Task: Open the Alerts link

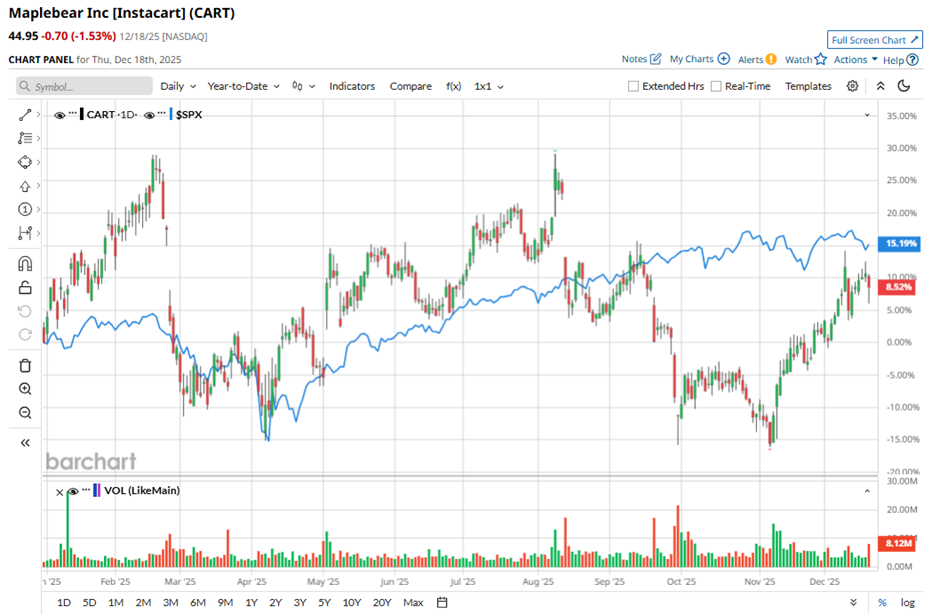Action: (751, 59)
